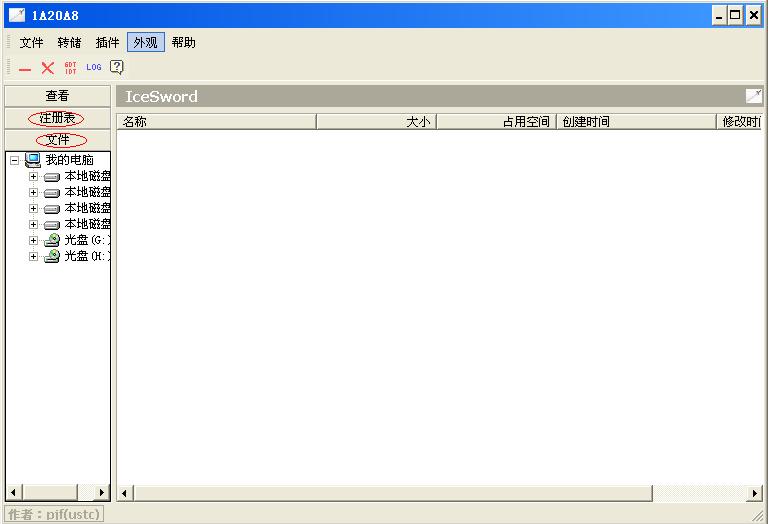The width and height of the screenshot is (768, 524).
Task: Sort by the 创建时间 column header
Action: [636, 121]
